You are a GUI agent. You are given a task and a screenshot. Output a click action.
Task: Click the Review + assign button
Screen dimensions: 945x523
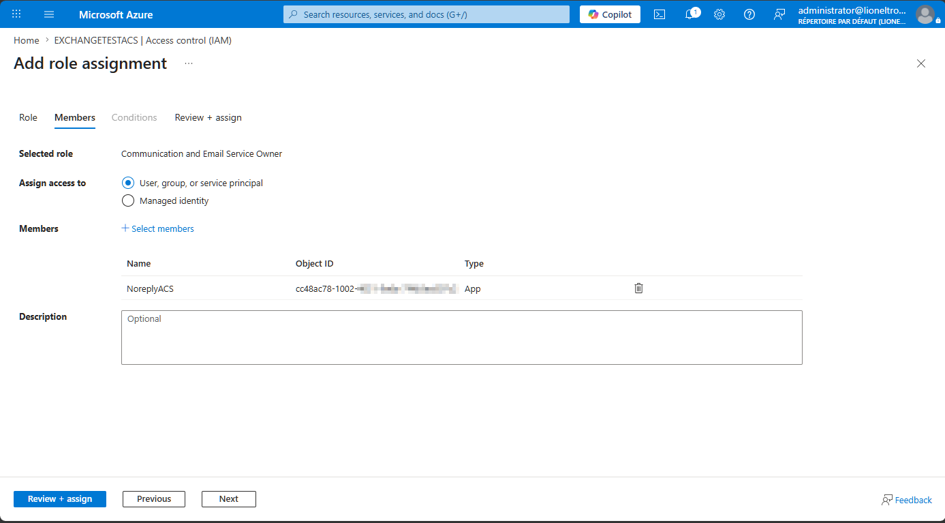point(60,499)
